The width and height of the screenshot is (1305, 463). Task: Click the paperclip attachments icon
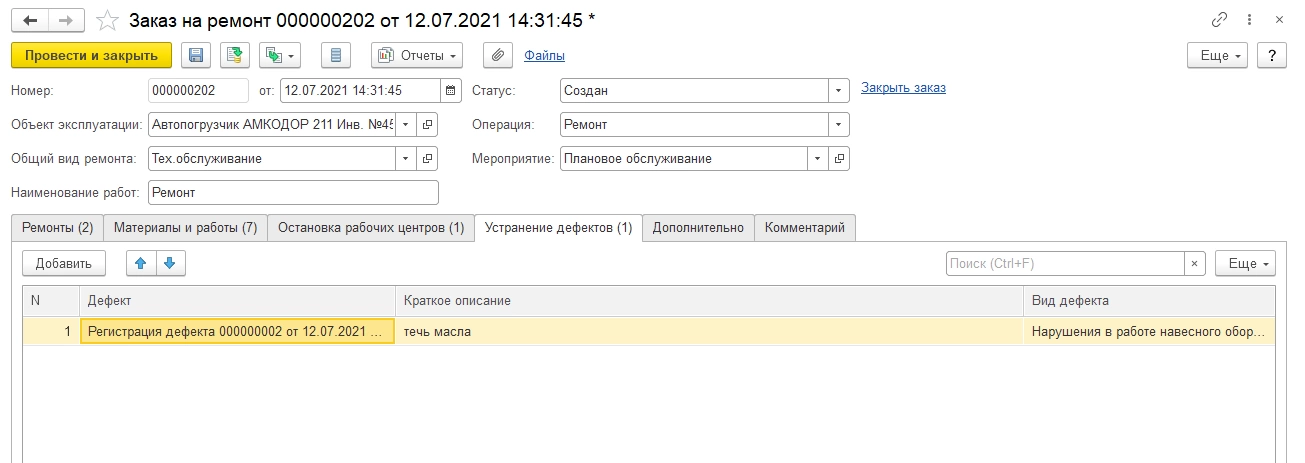pos(498,55)
